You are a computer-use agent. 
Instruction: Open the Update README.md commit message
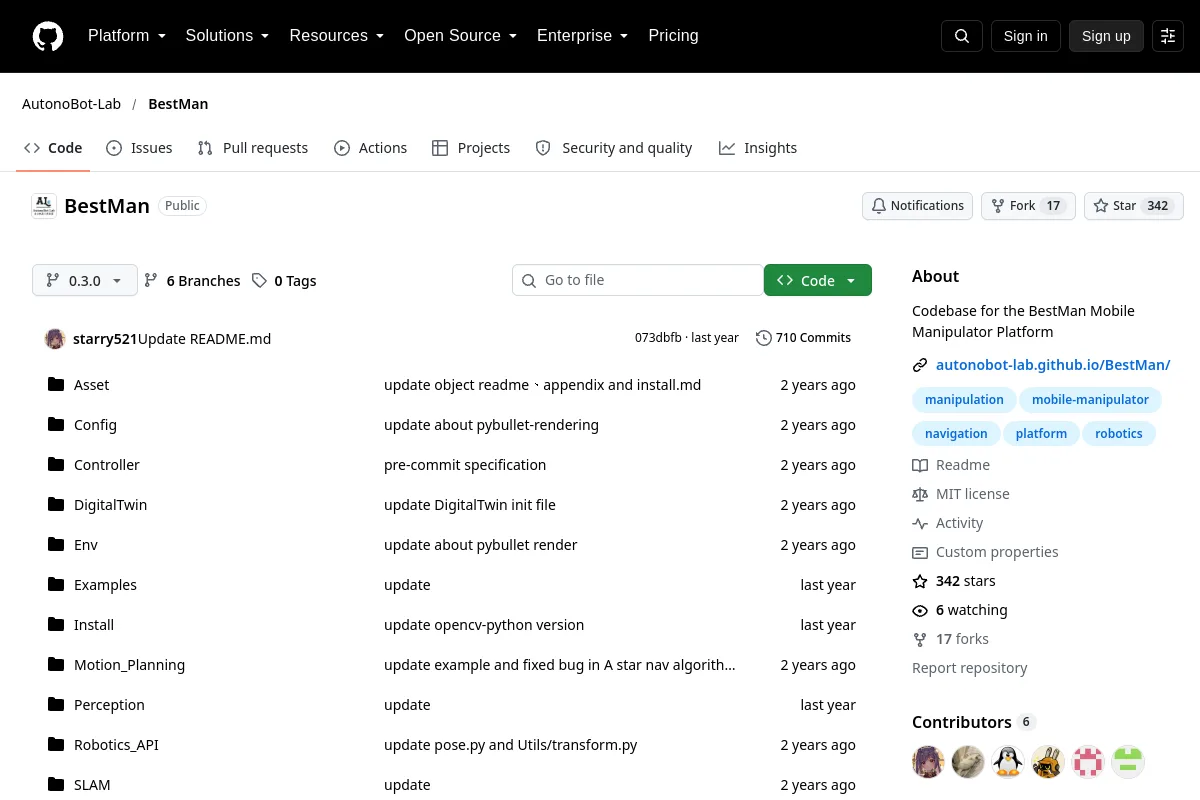tap(204, 339)
